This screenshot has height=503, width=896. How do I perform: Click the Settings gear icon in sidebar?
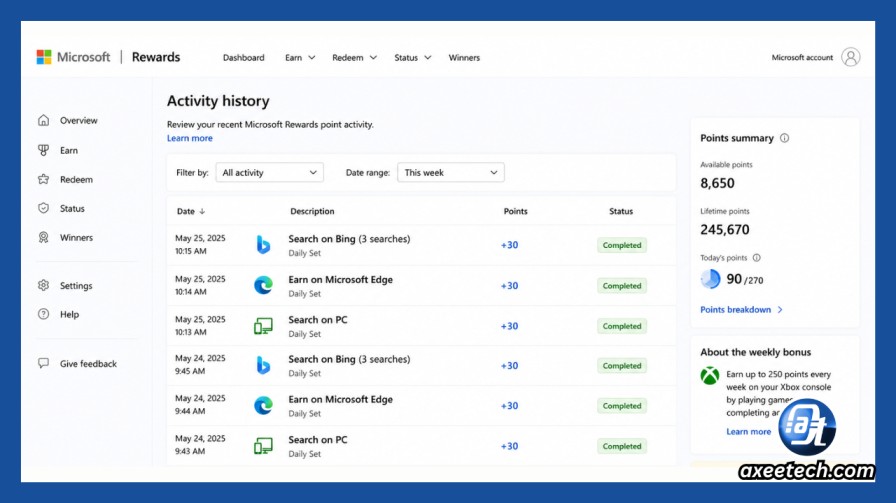[43, 285]
